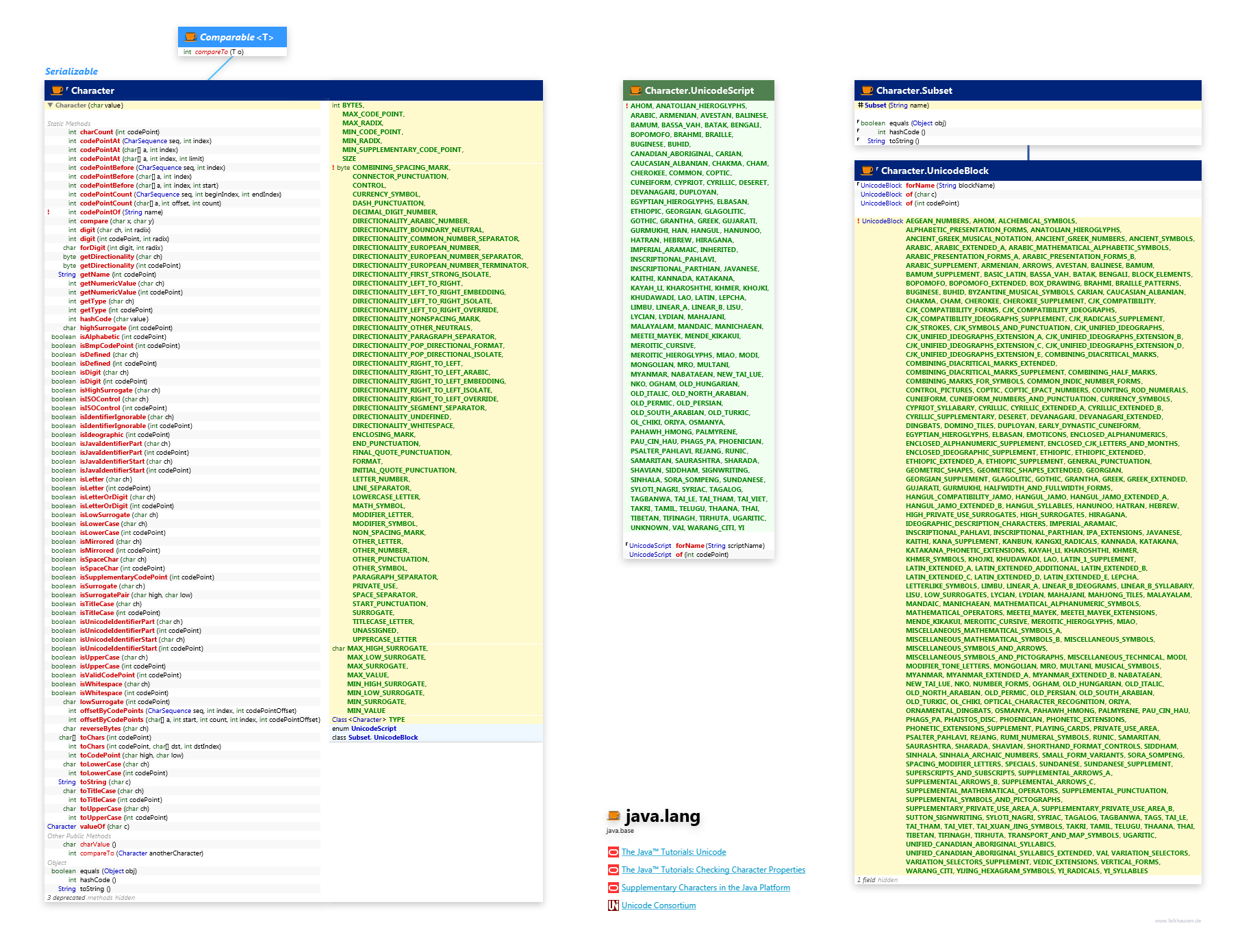Screen dimensions: 1240x952
Task: Click the MAX_HIGH_SURROGATE constant
Action: [x=388, y=649]
